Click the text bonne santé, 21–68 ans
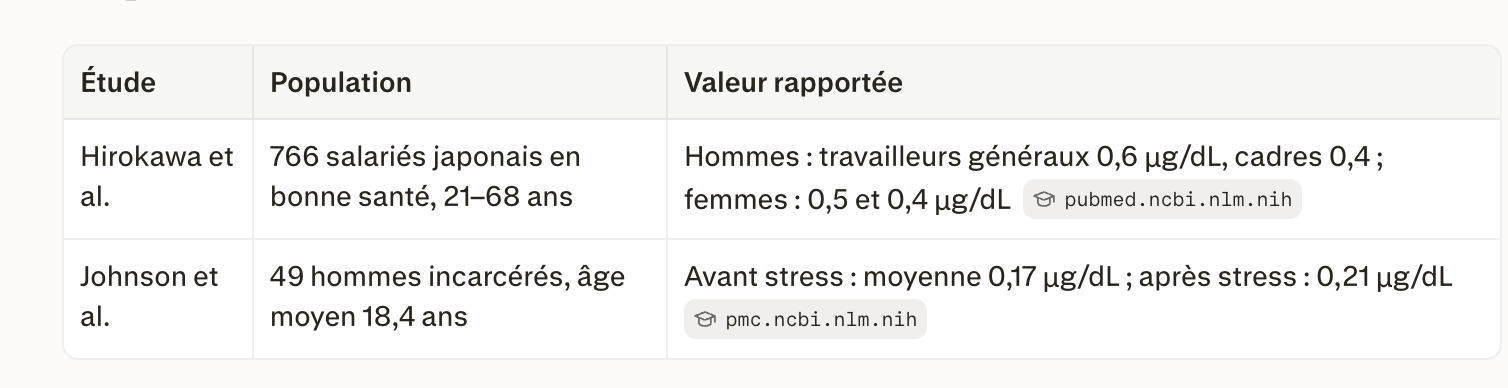The height and width of the screenshot is (388, 1508). (x=421, y=197)
